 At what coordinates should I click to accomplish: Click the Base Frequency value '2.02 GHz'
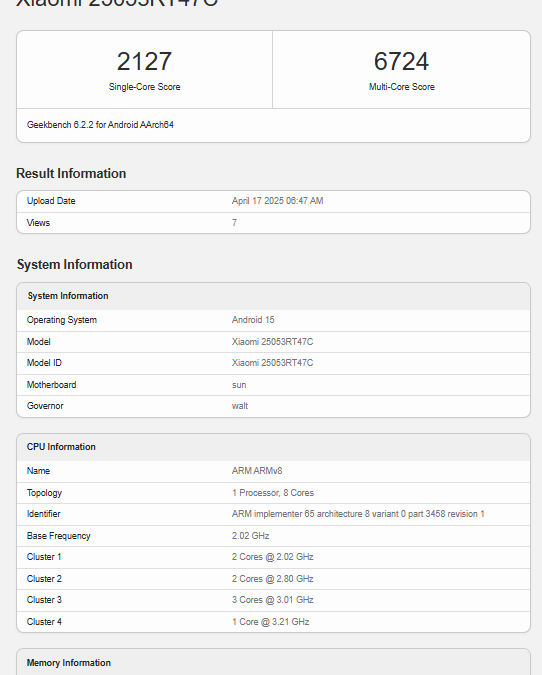point(251,536)
